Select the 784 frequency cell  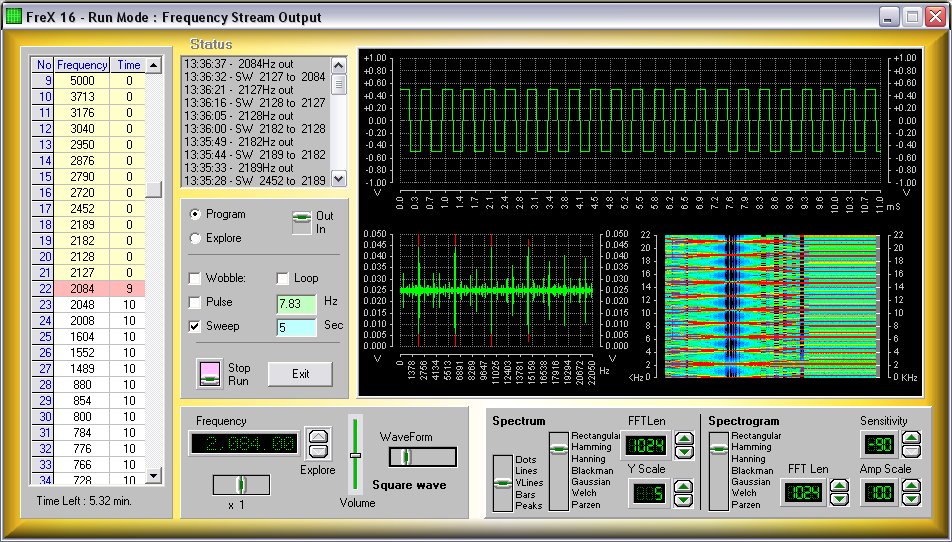pyautogui.click(x=82, y=433)
